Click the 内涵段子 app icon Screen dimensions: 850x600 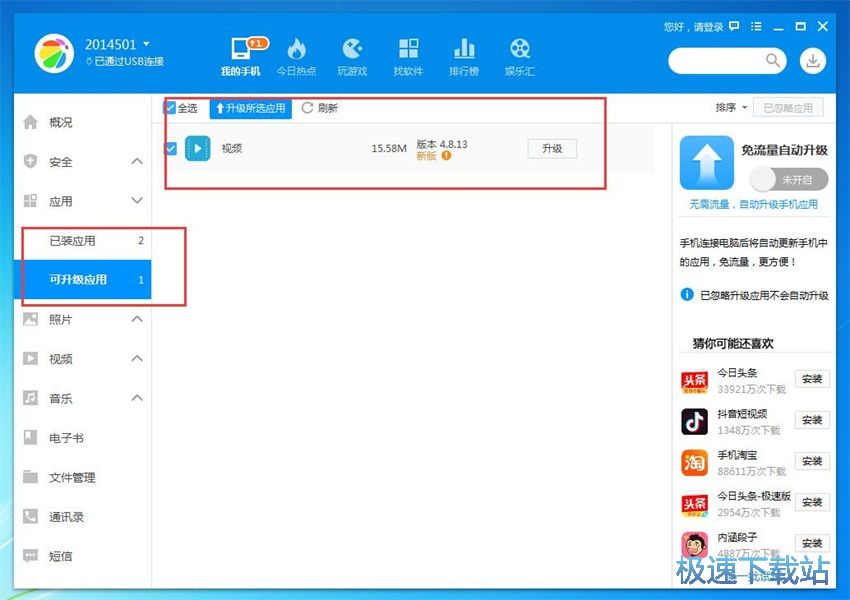(694, 545)
